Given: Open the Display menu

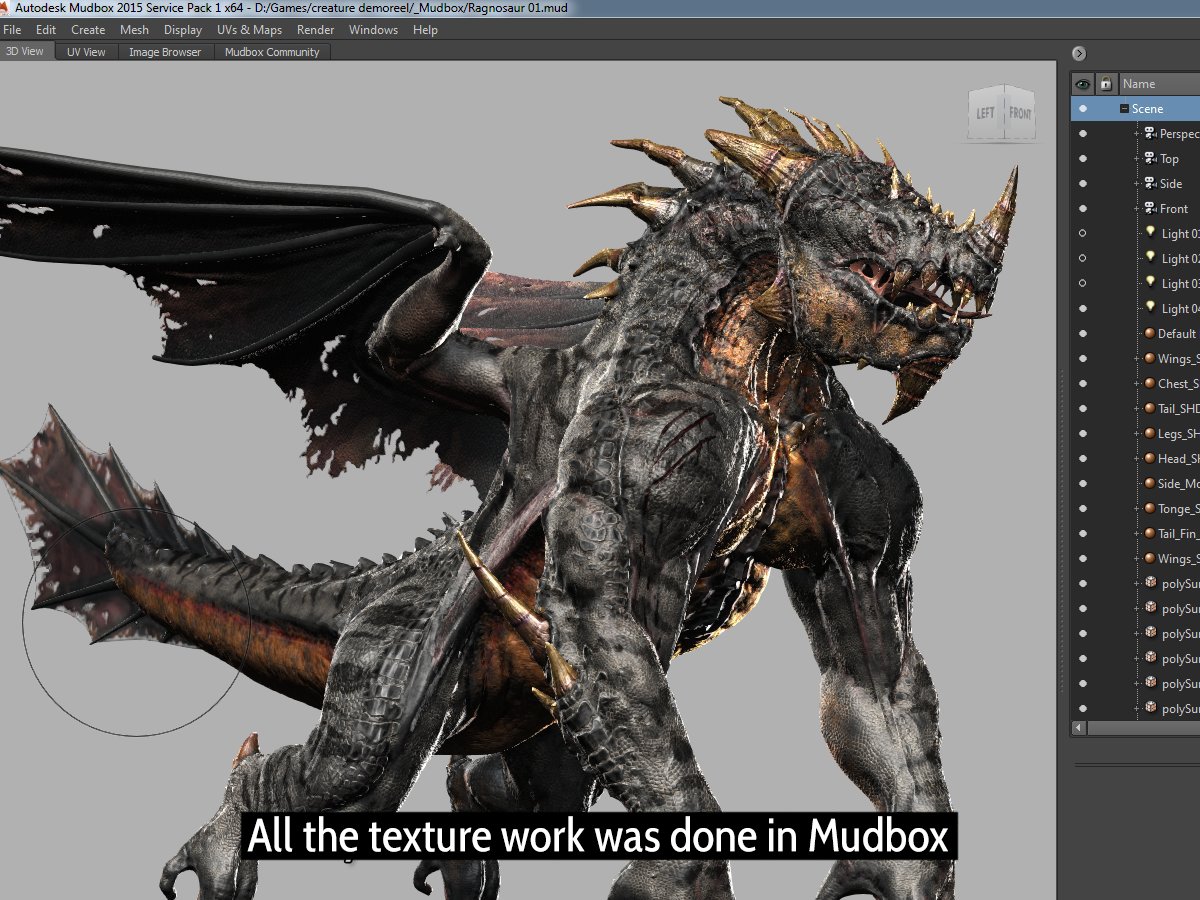Looking at the screenshot, I should (x=183, y=30).
